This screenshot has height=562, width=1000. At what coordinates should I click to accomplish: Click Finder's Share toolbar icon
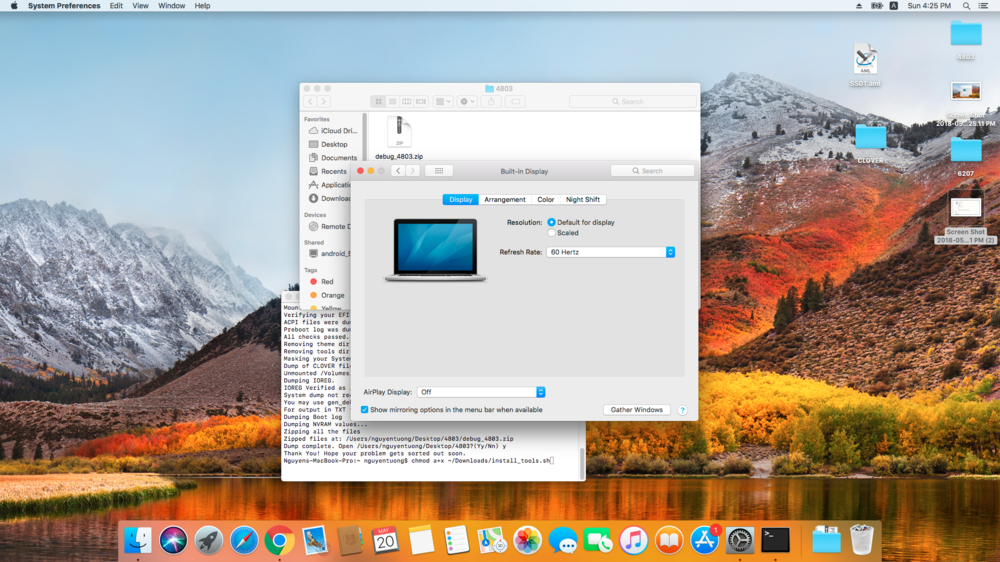tap(491, 102)
